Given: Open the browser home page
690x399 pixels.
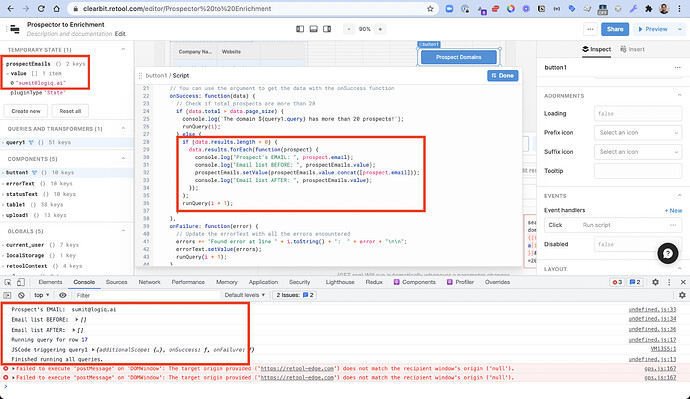Looking at the screenshot, I should (x=56, y=8).
